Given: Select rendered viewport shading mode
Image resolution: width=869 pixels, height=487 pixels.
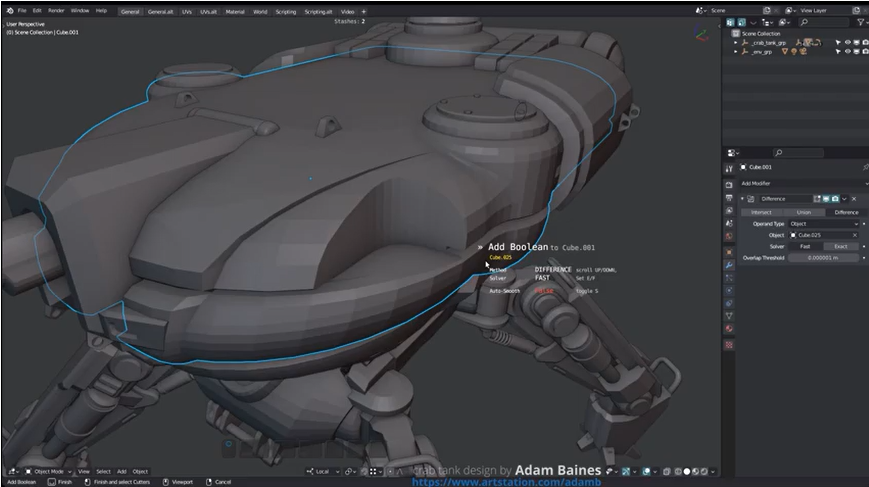Looking at the screenshot, I should [x=704, y=471].
